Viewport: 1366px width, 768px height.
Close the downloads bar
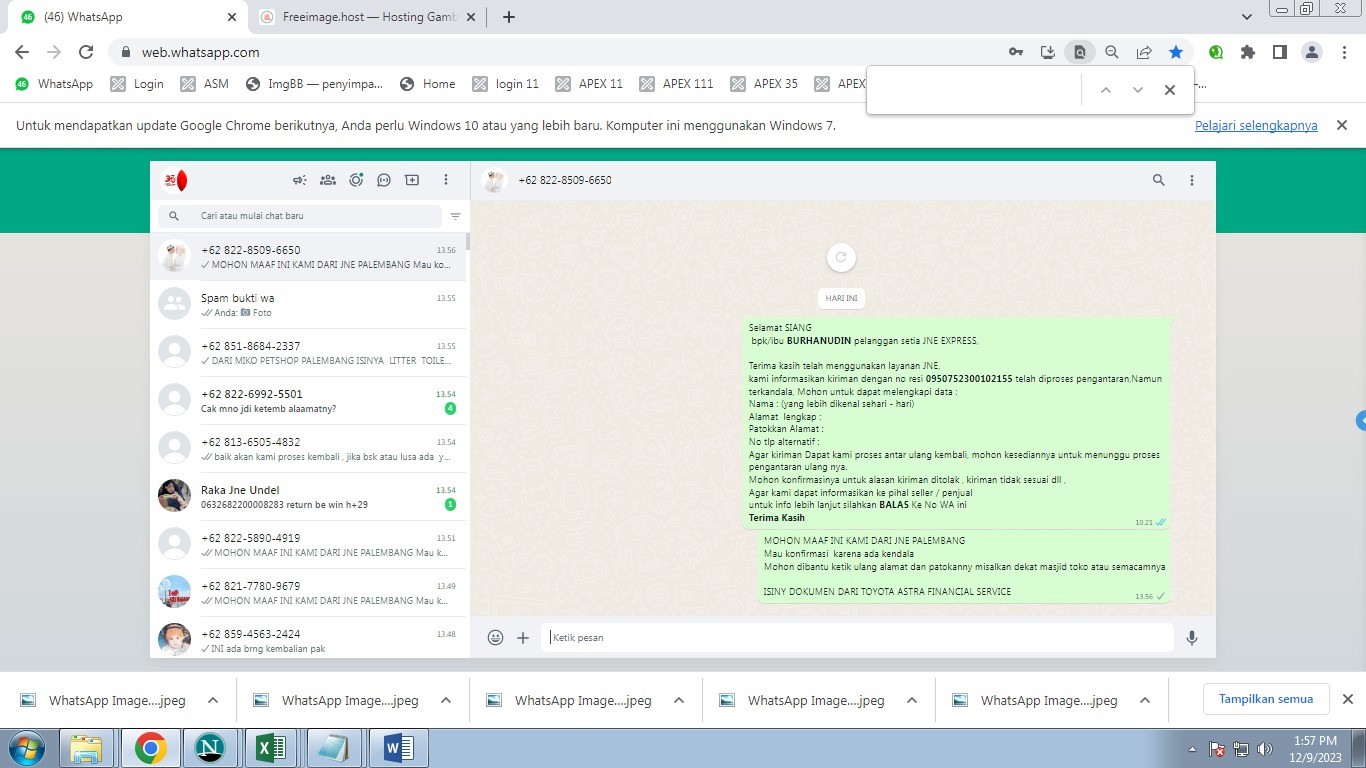pyautogui.click(x=1347, y=699)
